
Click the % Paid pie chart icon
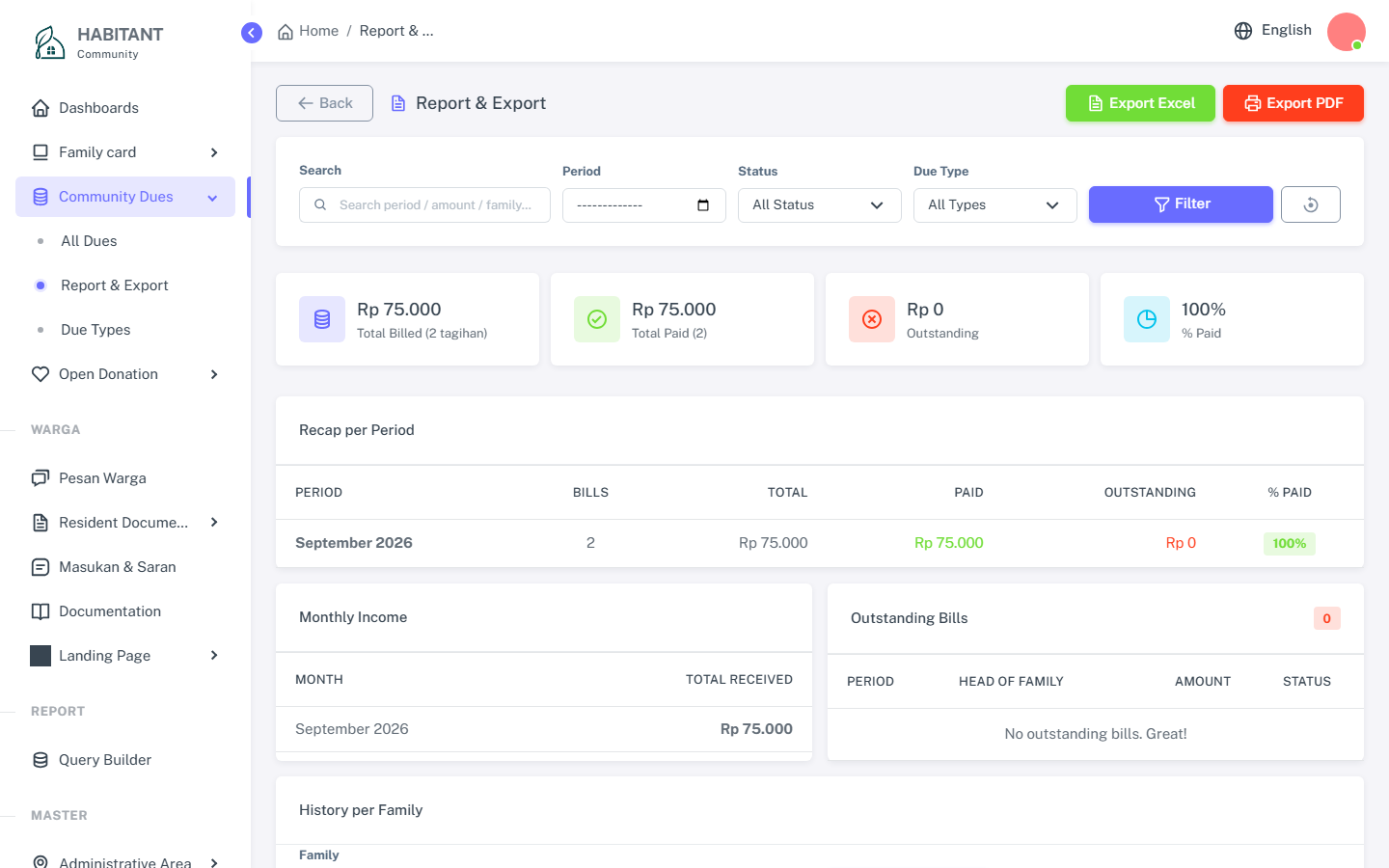click(1147, 319)
